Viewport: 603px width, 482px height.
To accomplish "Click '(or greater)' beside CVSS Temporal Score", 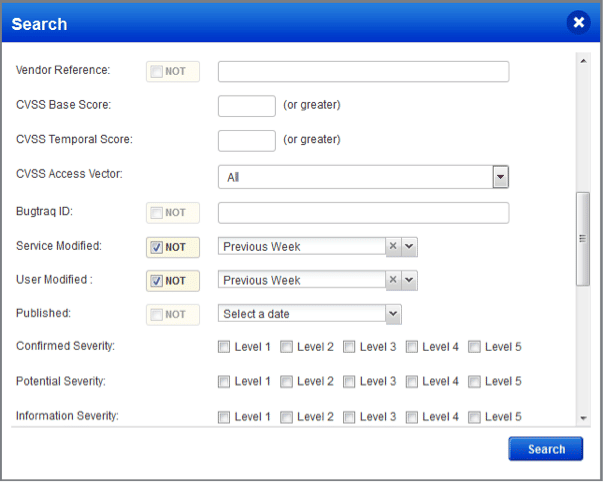I will pos(312,139).
